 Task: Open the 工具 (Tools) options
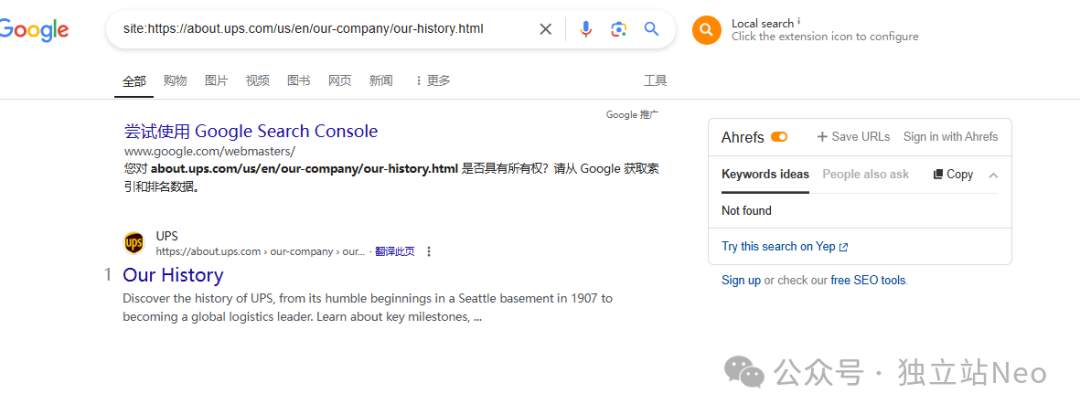click(655, 81)
